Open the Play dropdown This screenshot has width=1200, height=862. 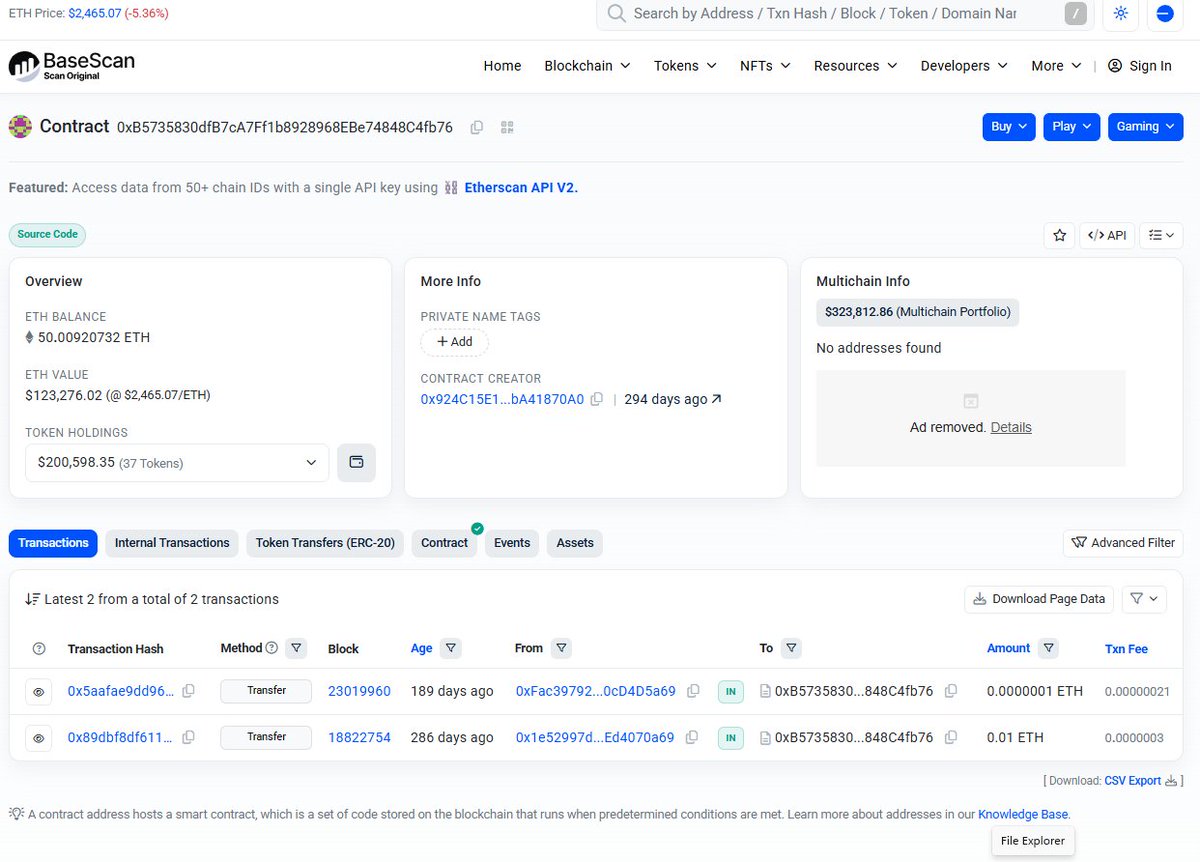1072,127
